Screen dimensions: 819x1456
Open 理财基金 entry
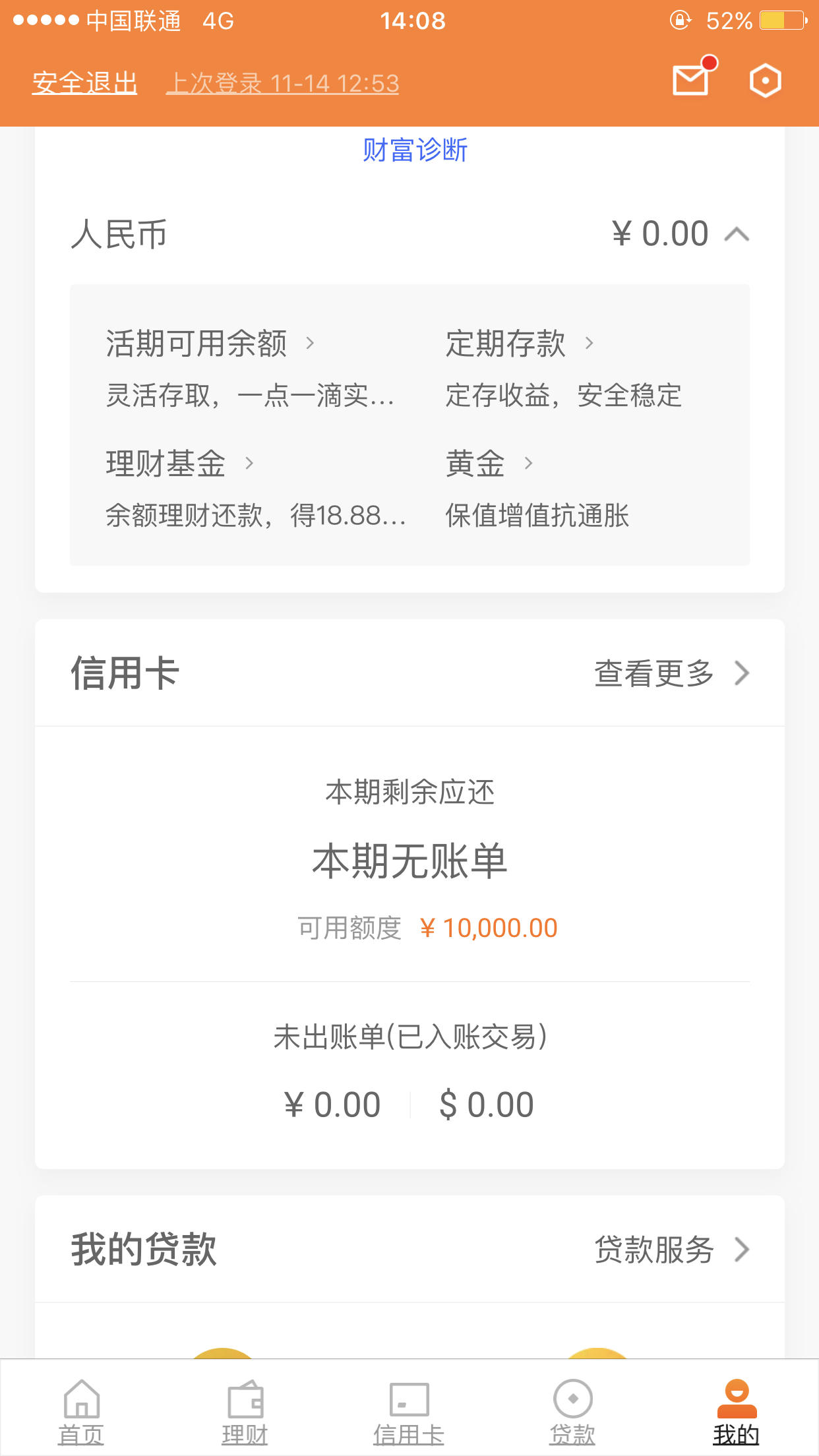pyautogui.click(x=180, y=464)
